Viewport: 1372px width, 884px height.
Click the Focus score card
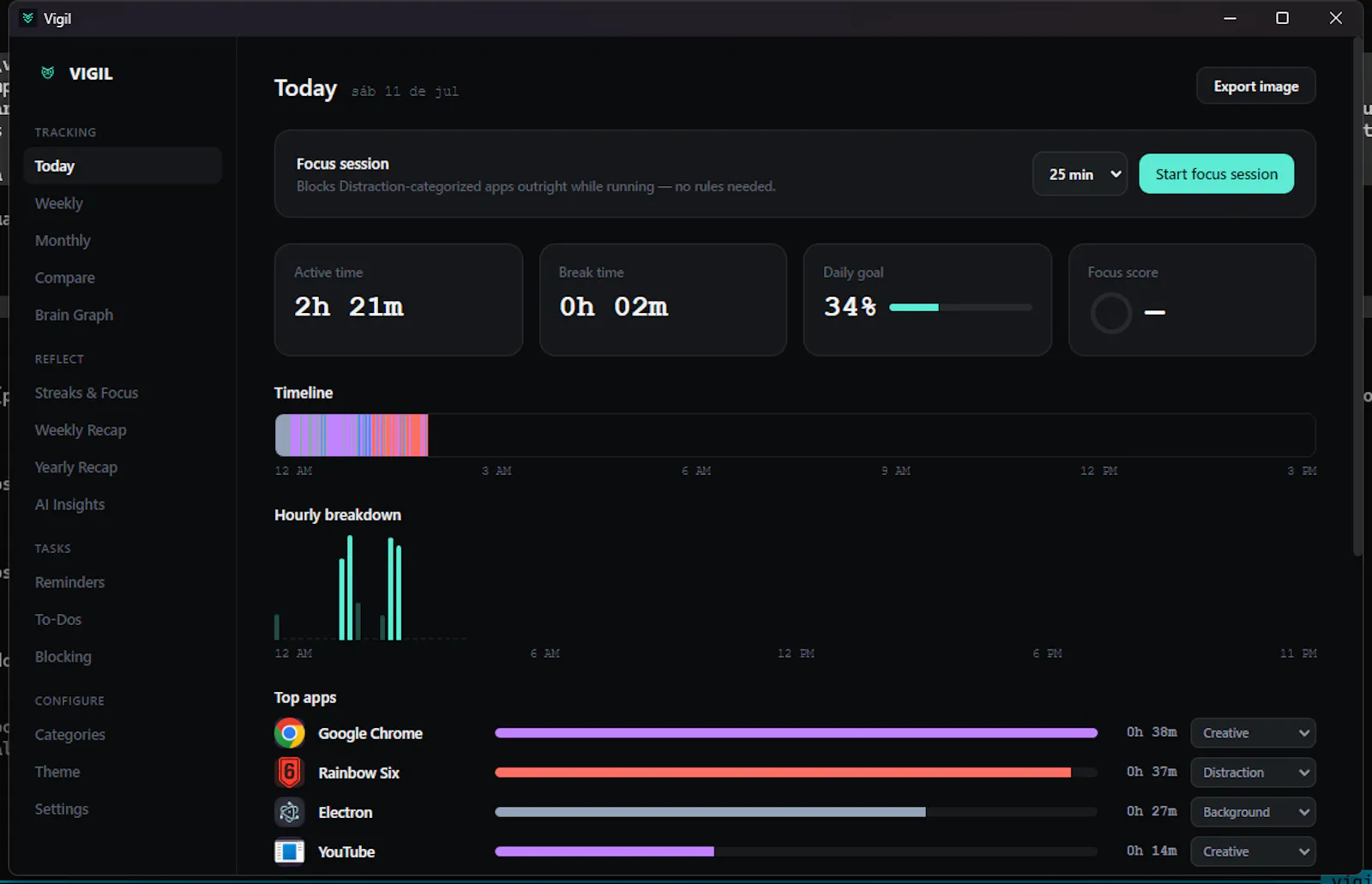pos(1192,299)
